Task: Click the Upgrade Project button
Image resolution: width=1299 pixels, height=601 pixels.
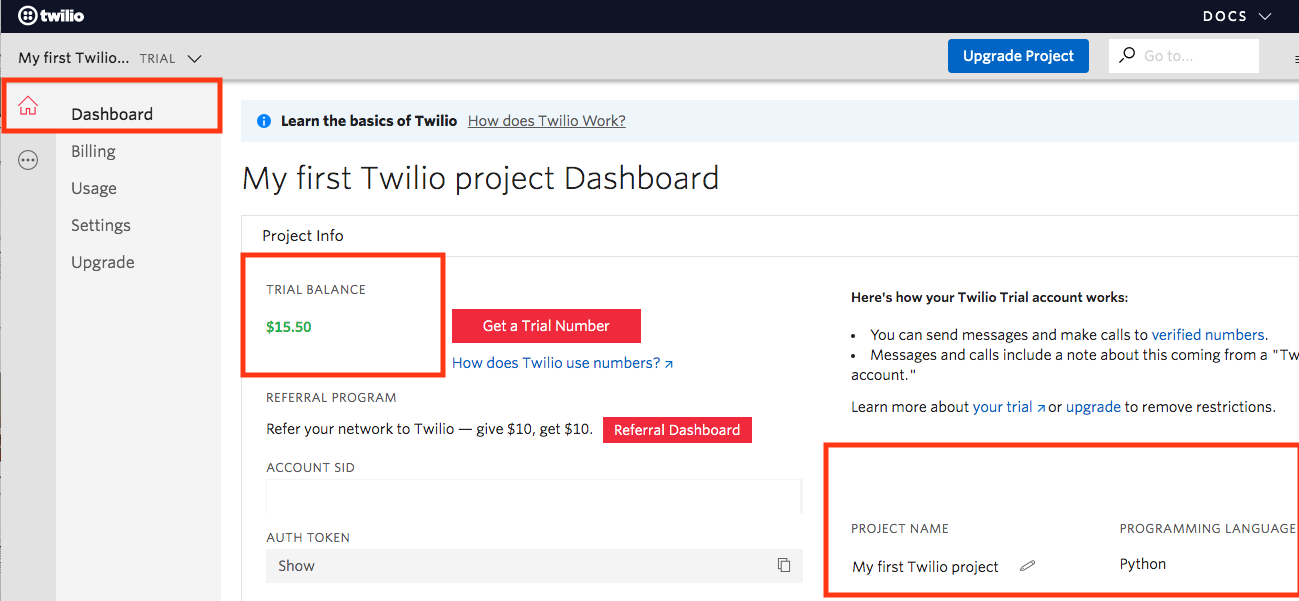Action: (1018, 56)
